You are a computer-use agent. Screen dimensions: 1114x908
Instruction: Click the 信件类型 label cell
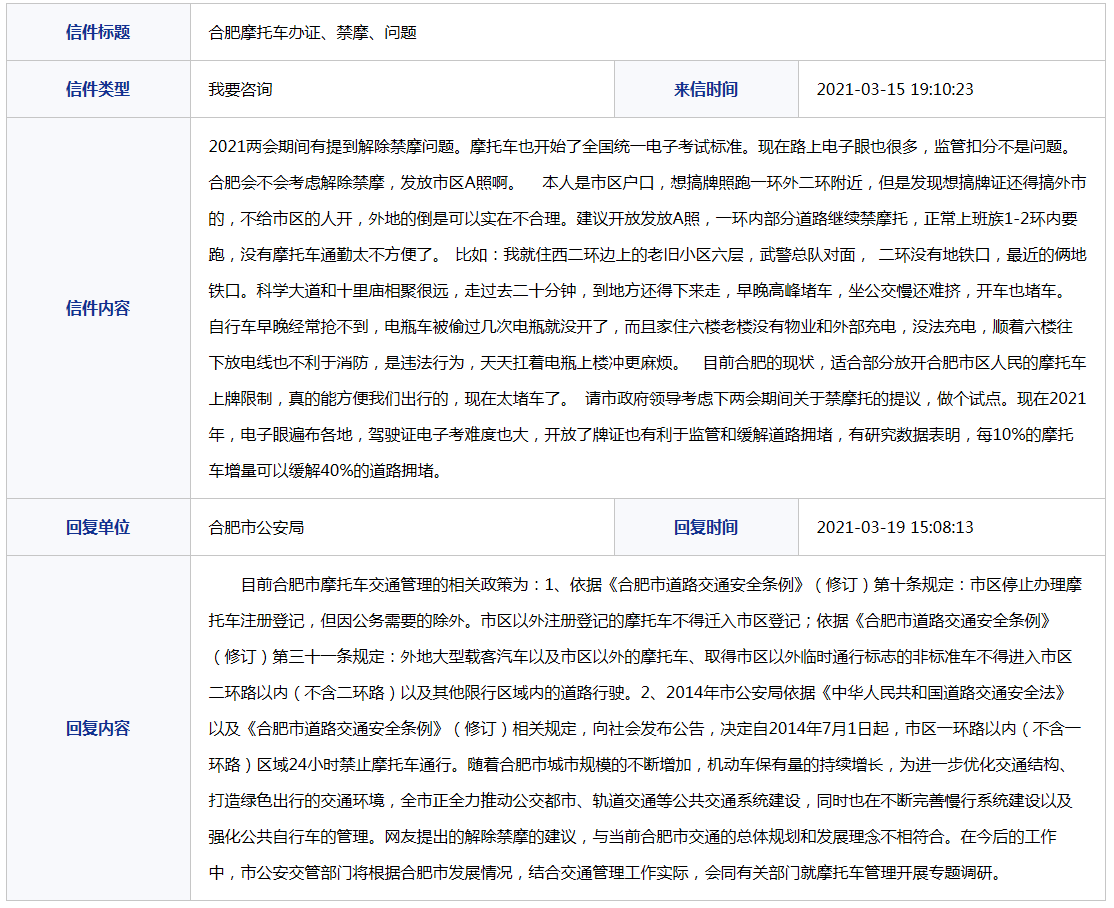98,89
